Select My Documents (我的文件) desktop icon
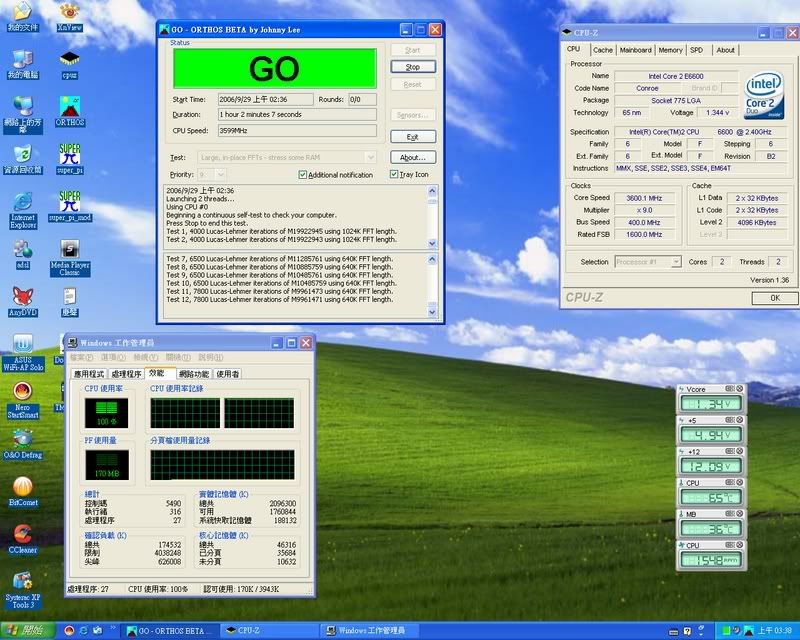 coord(23,17)
